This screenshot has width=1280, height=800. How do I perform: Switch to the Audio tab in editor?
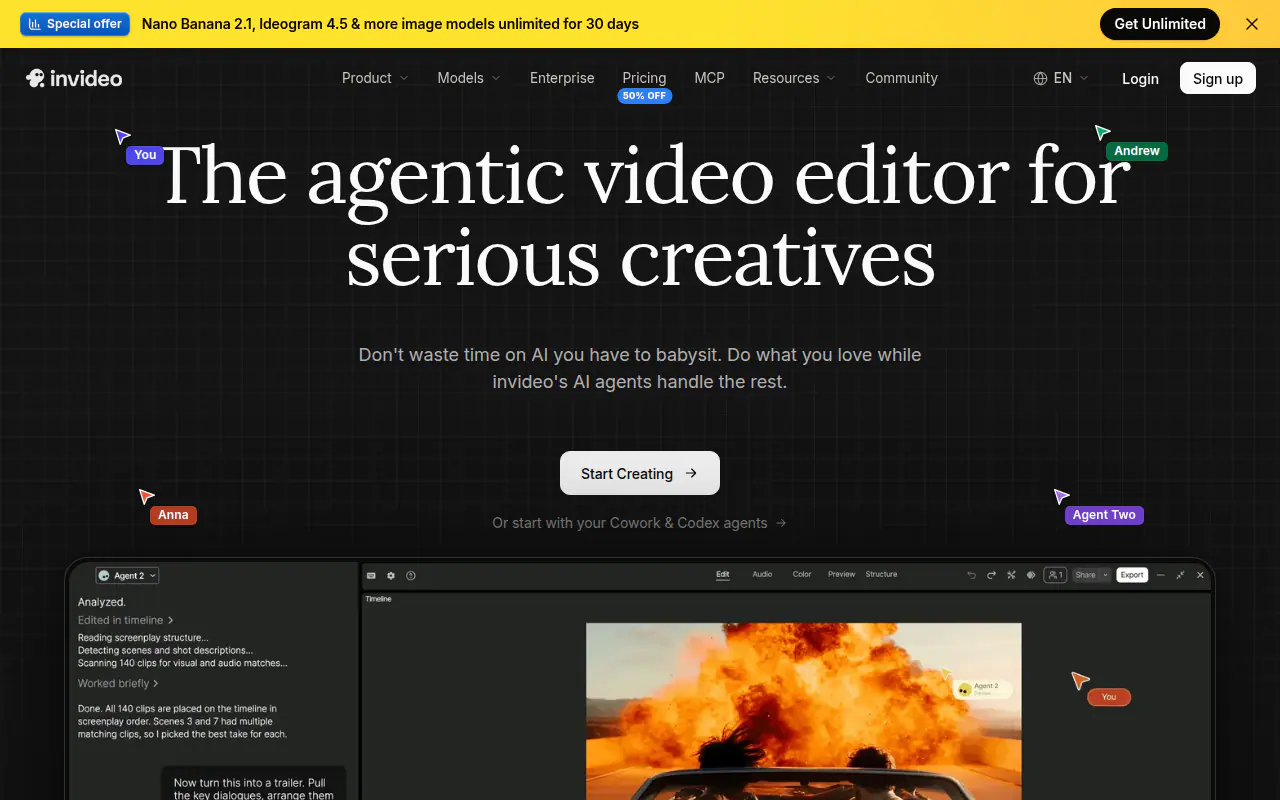click(762, 574)
